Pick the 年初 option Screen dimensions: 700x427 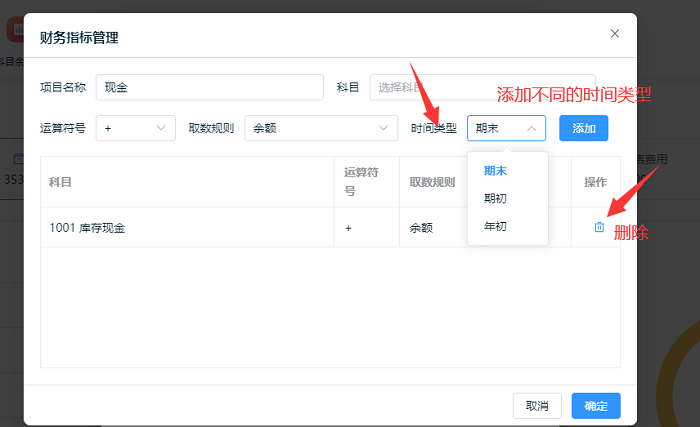494,226
